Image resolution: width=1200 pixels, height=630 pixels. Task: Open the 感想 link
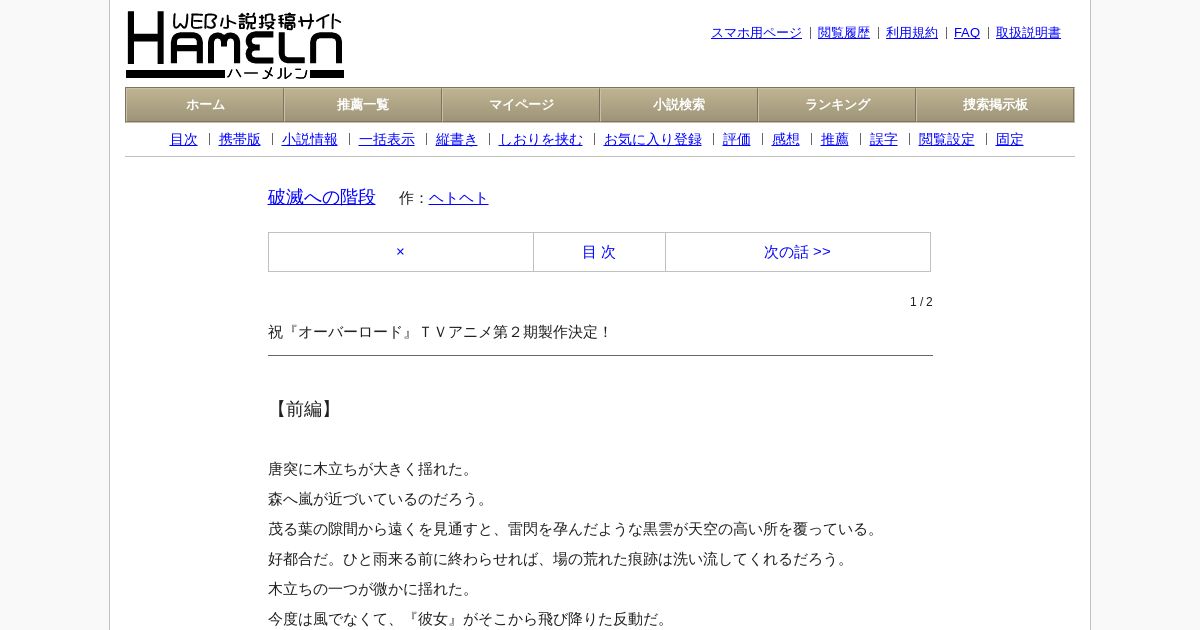786,140
